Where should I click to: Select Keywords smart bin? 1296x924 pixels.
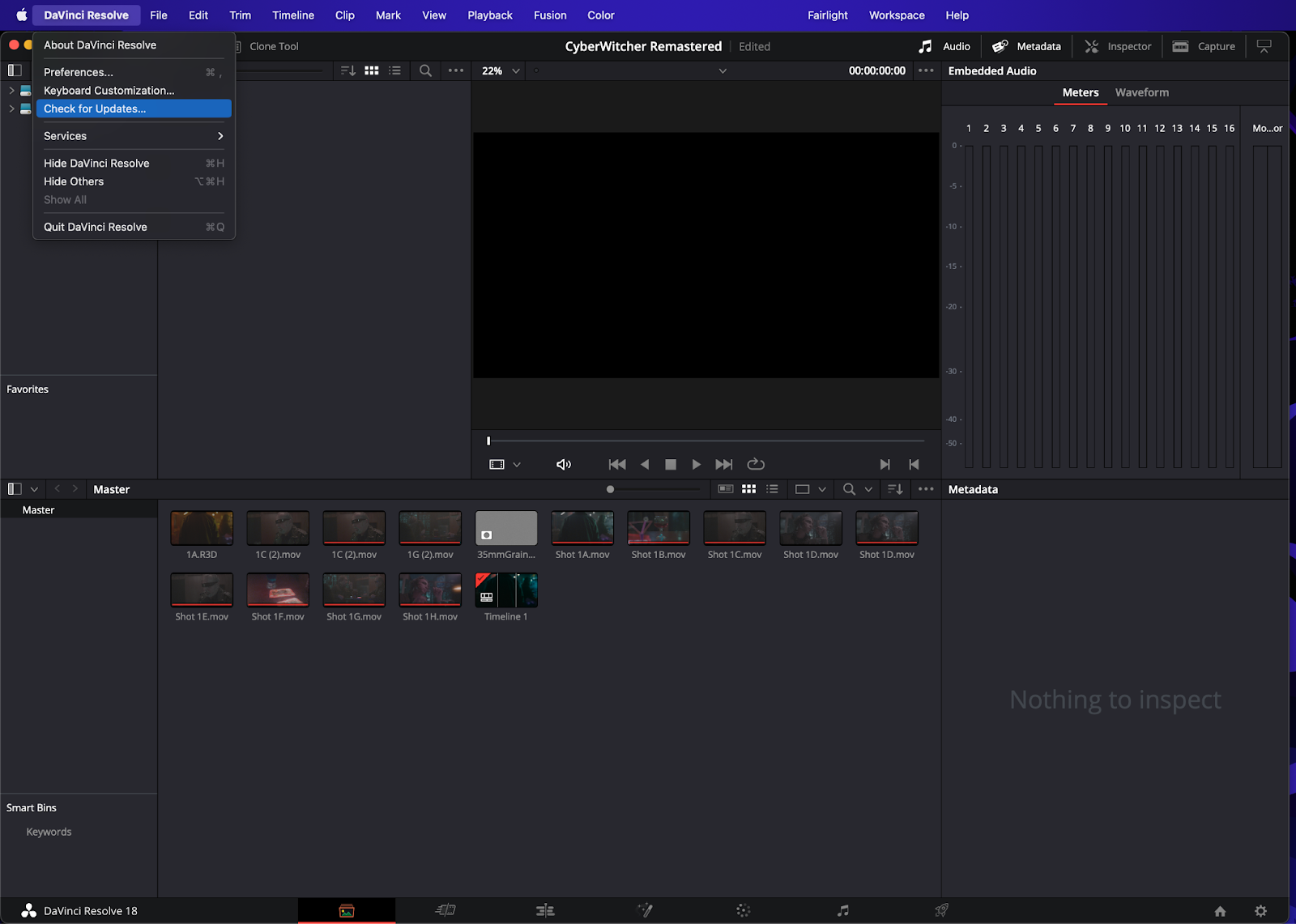(49, 832)
